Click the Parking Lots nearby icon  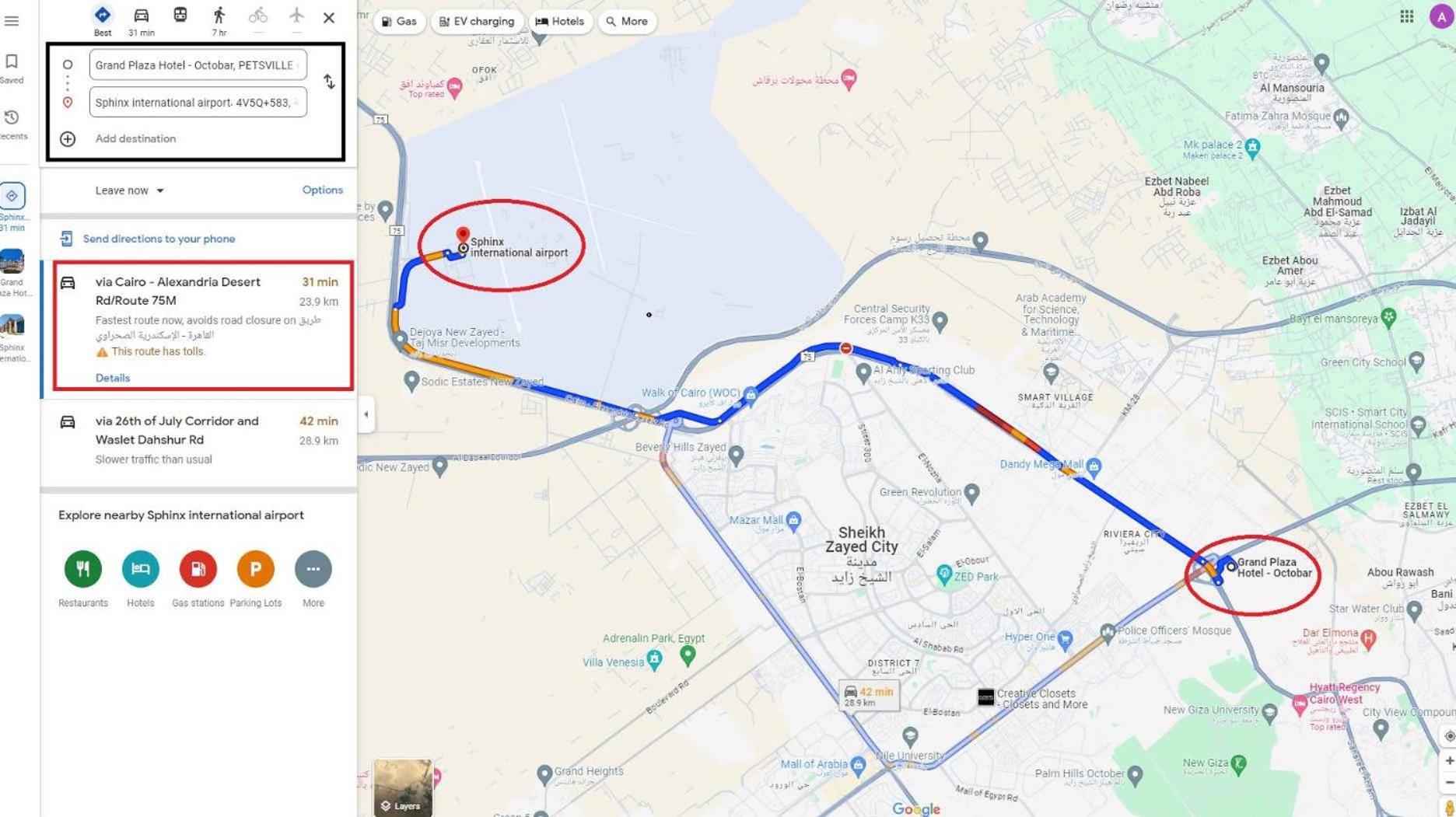[255, 569]
